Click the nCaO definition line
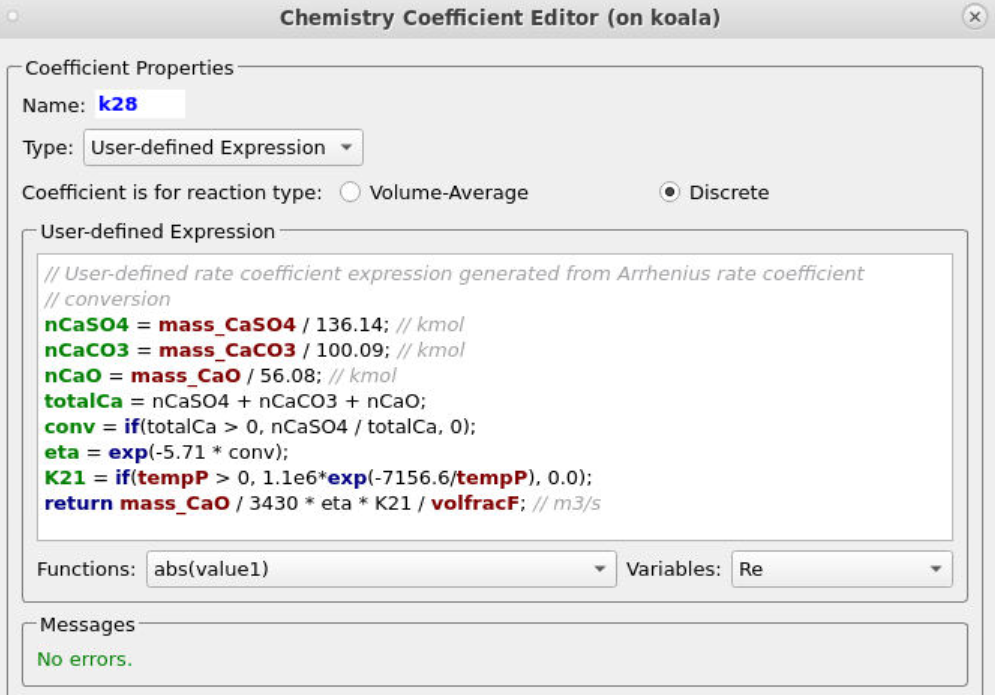Screen dimensions: 995x695 220,376
